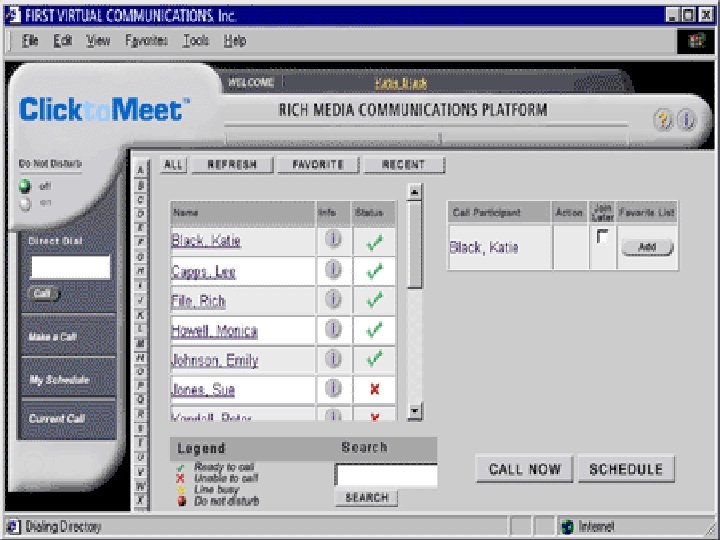This screenshot has height=540, width=720.
Task: Open the File menu
Action: pyautogui.click(x=30, y=41)
